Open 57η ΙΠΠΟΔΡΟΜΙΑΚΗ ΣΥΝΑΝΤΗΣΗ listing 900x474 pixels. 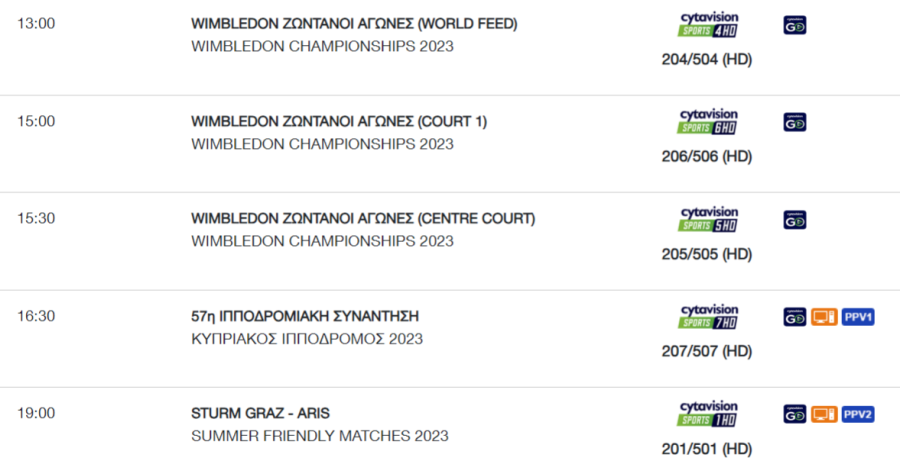click(x=305, y=316)
